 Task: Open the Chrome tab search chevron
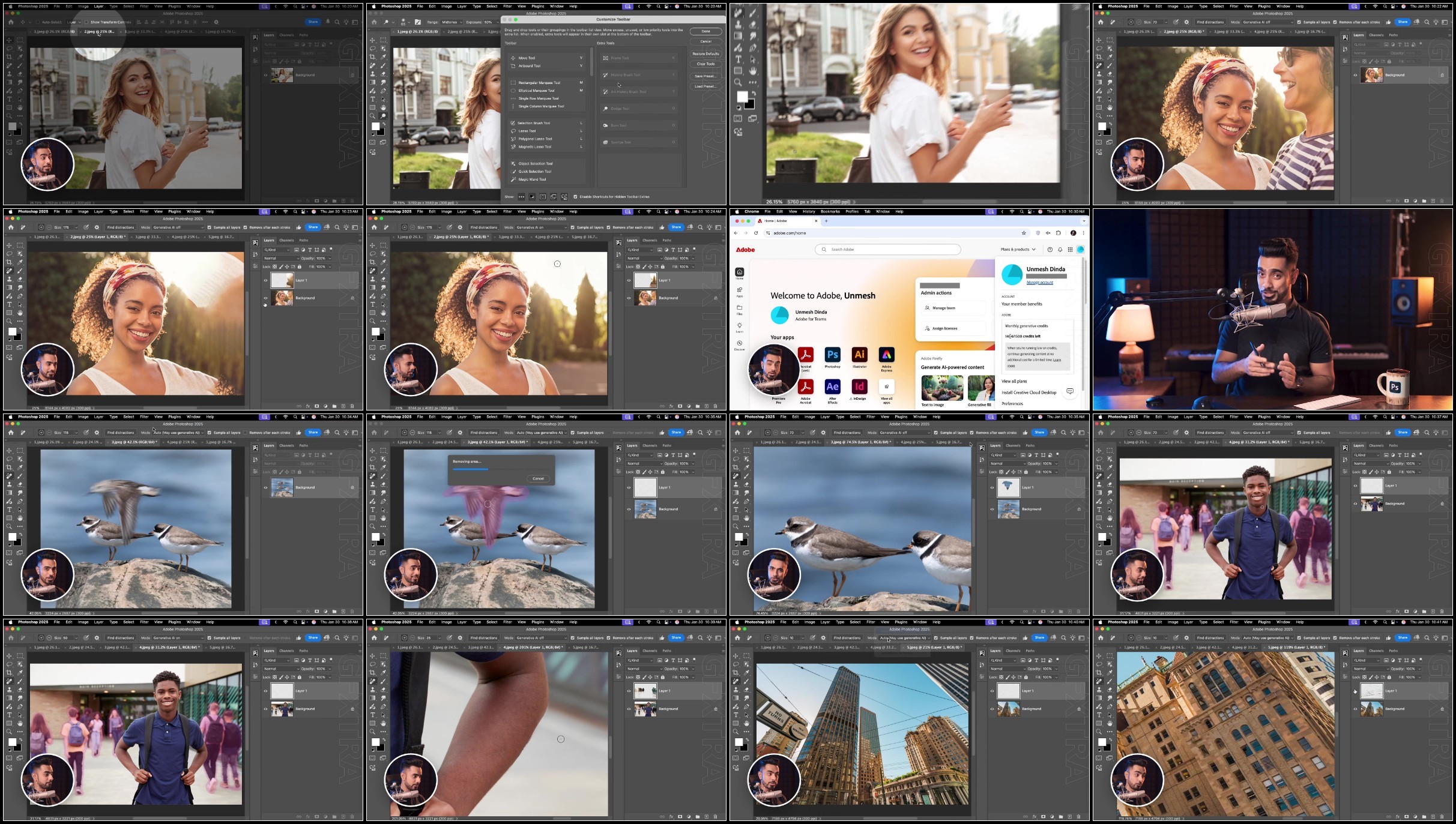[1084, 221]
